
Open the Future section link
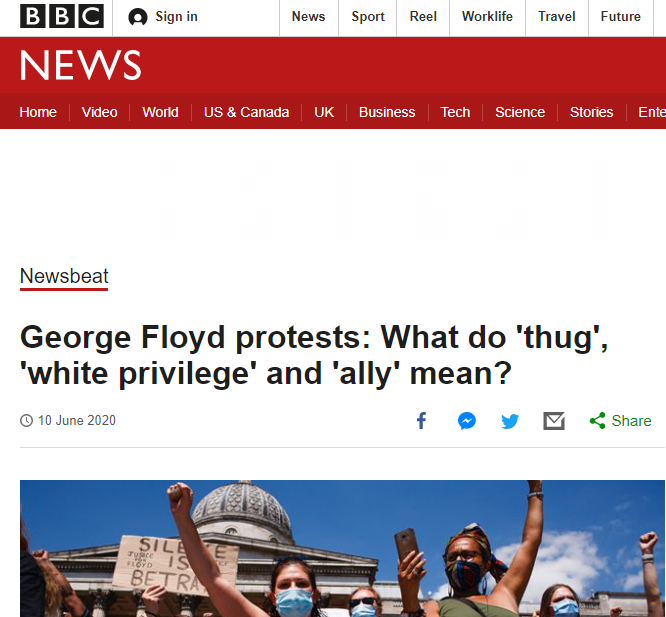(x=620, y=17)
